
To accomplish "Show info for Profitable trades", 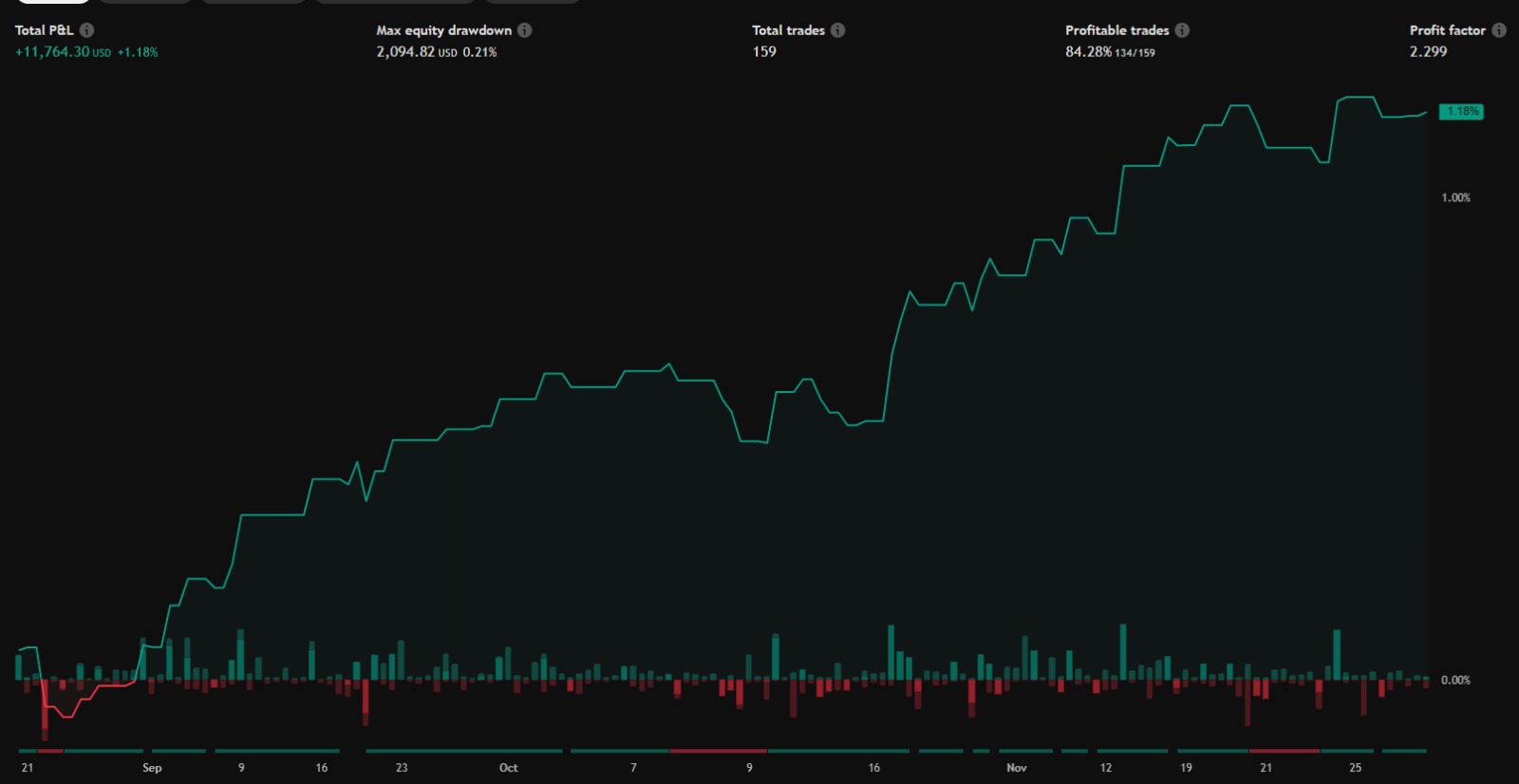I will point(1182,30).
